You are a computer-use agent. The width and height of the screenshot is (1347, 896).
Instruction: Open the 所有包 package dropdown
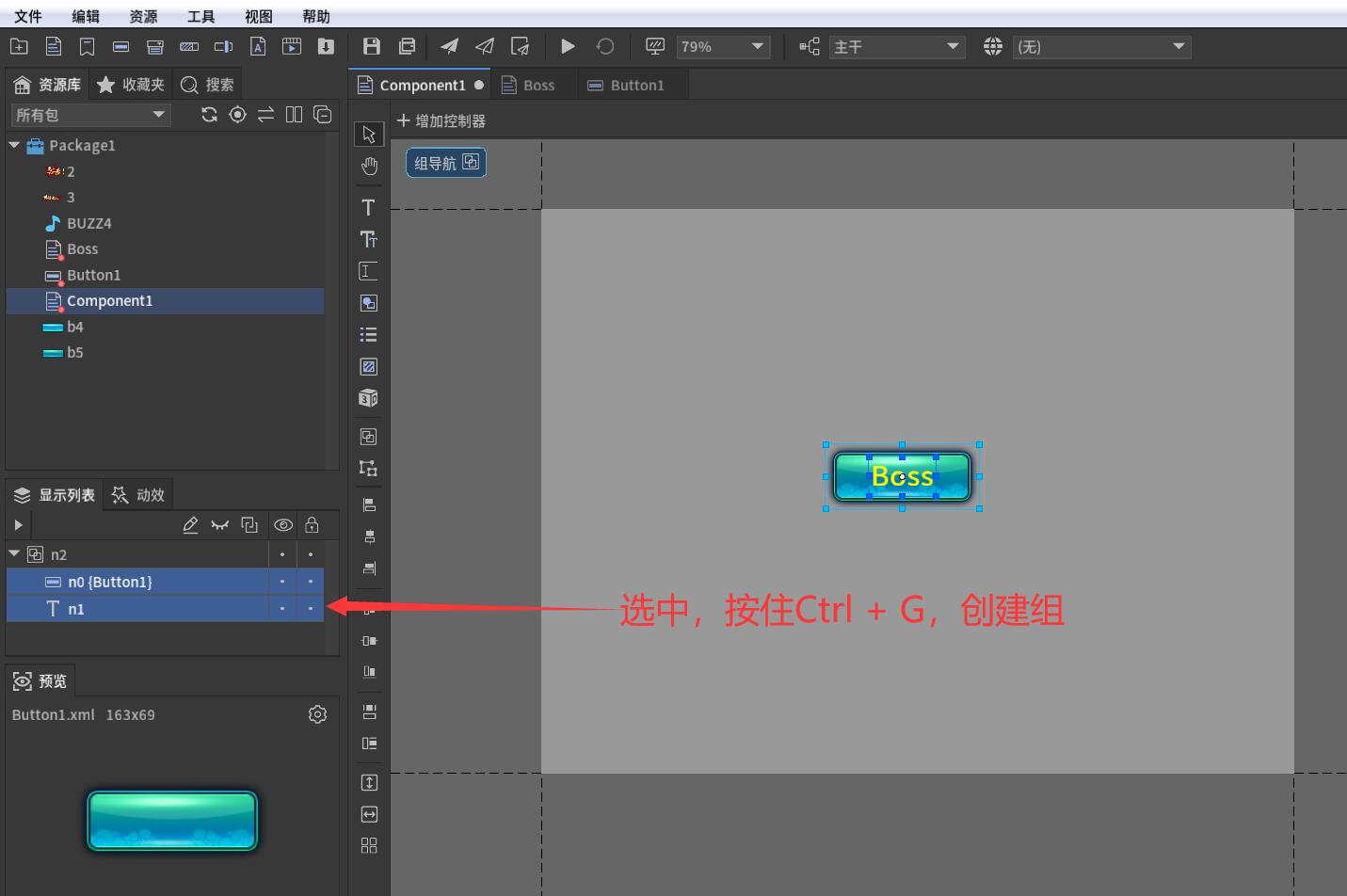point(89,114)
